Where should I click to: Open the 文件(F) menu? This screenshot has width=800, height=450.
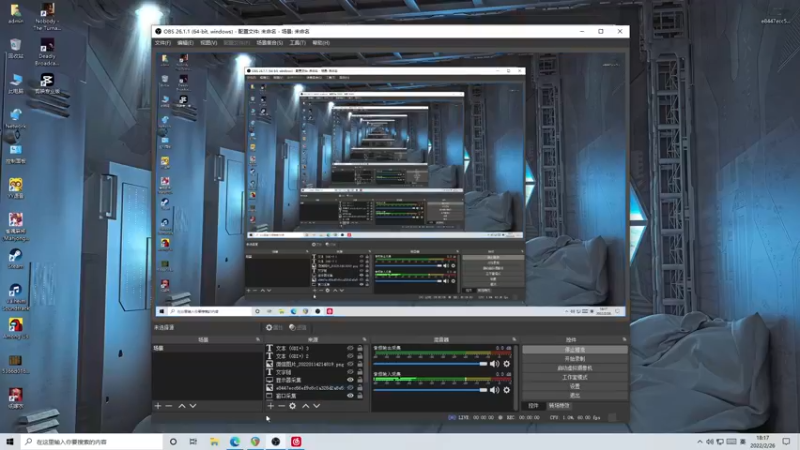(163, 43)
